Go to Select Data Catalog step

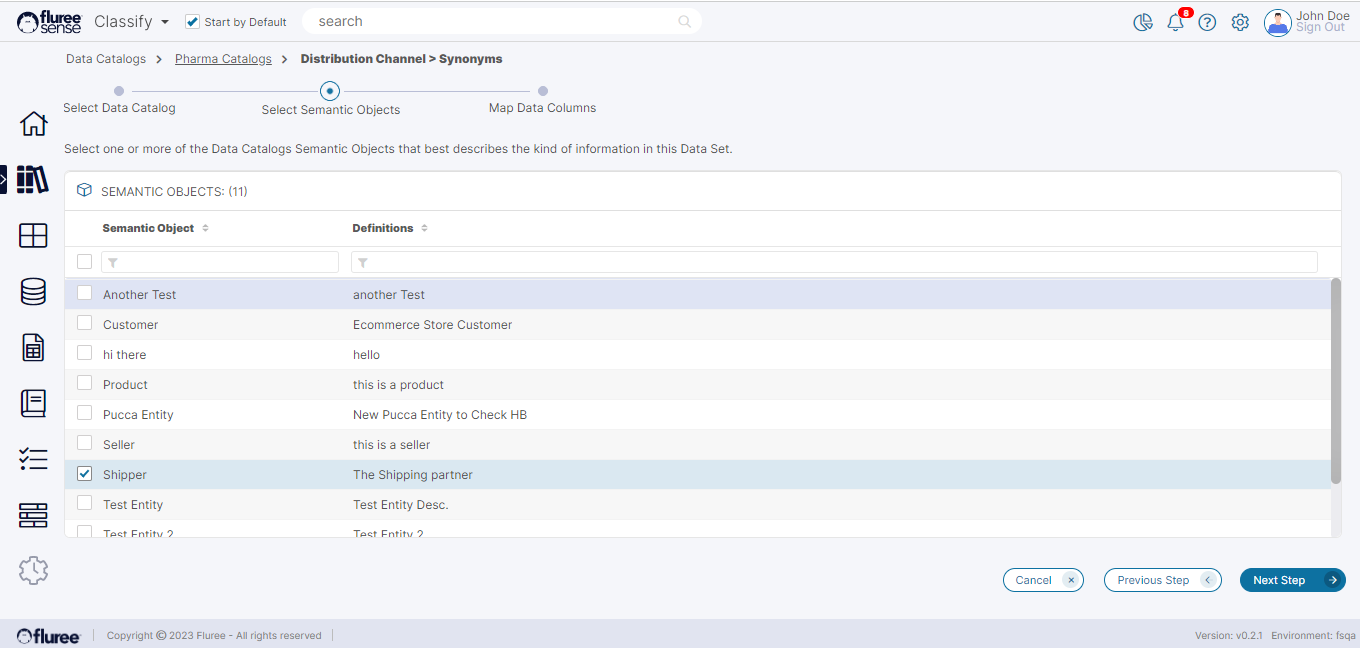click(x=119, y=91)
